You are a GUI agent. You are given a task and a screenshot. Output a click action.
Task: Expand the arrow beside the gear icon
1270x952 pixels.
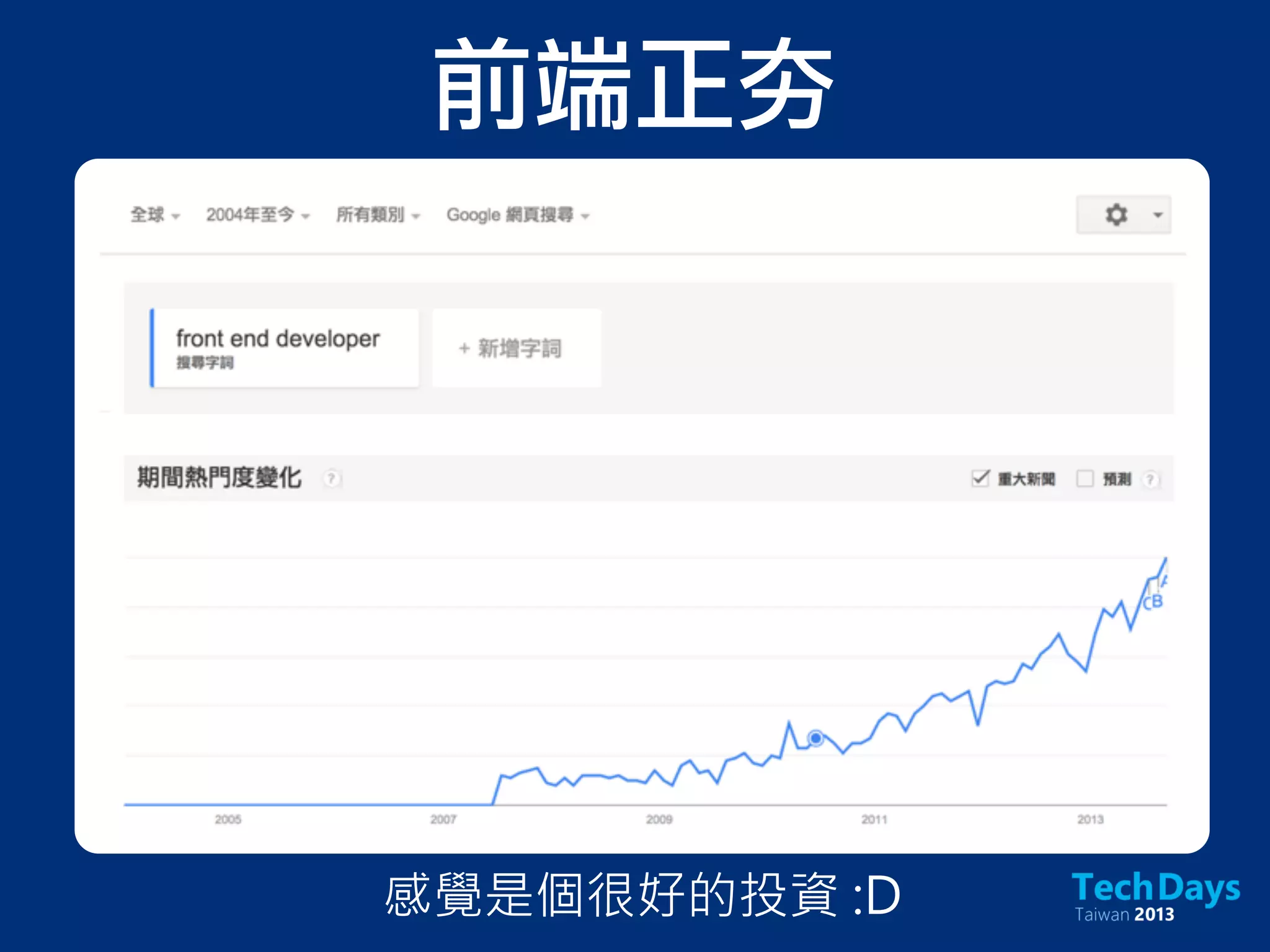pyautogui.click(x=1157, y=215)
